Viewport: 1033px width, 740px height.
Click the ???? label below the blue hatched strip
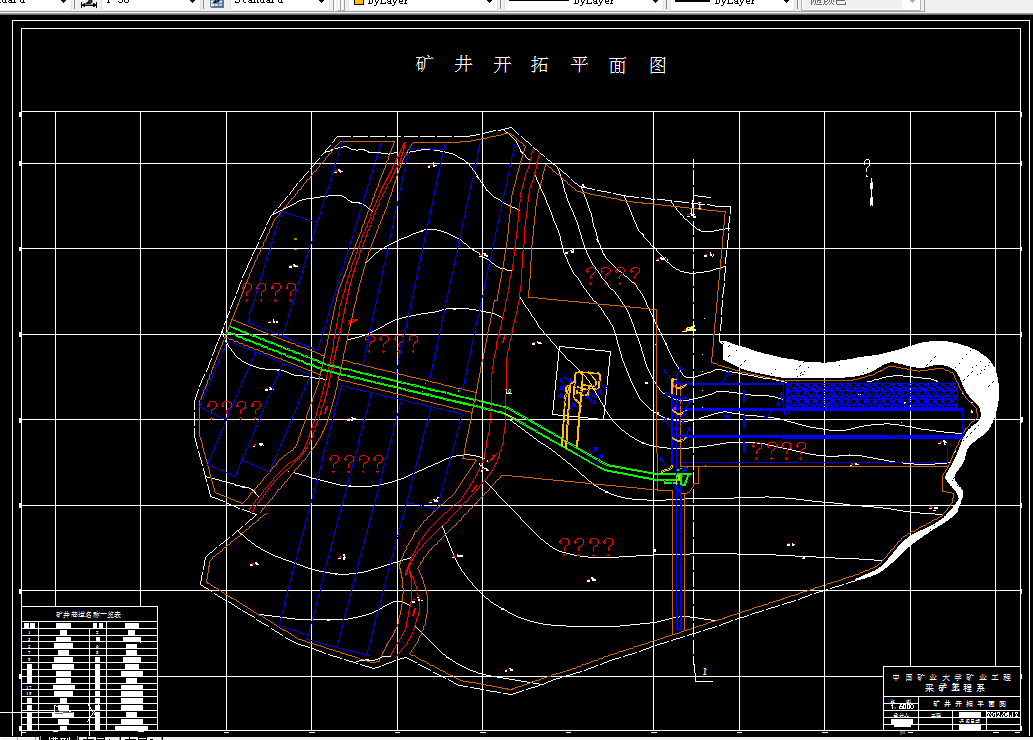point(779,451)
